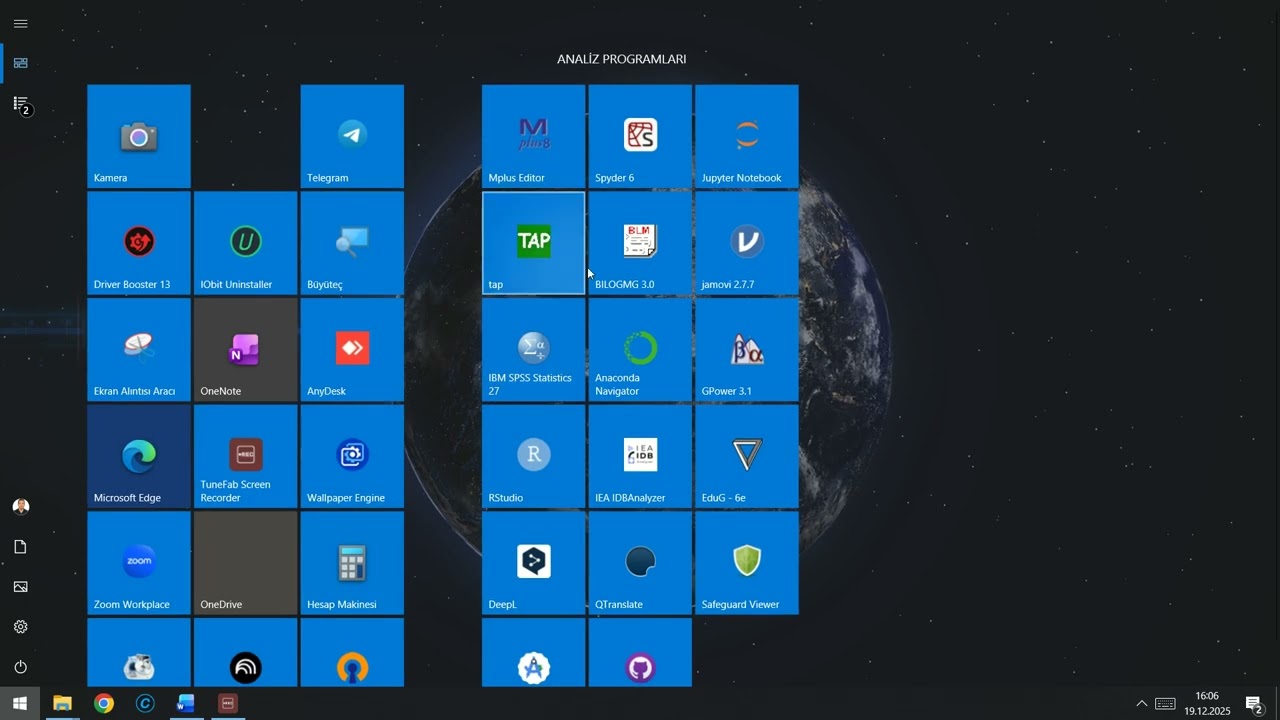Open QTranslate tile

tap(640, 563)
